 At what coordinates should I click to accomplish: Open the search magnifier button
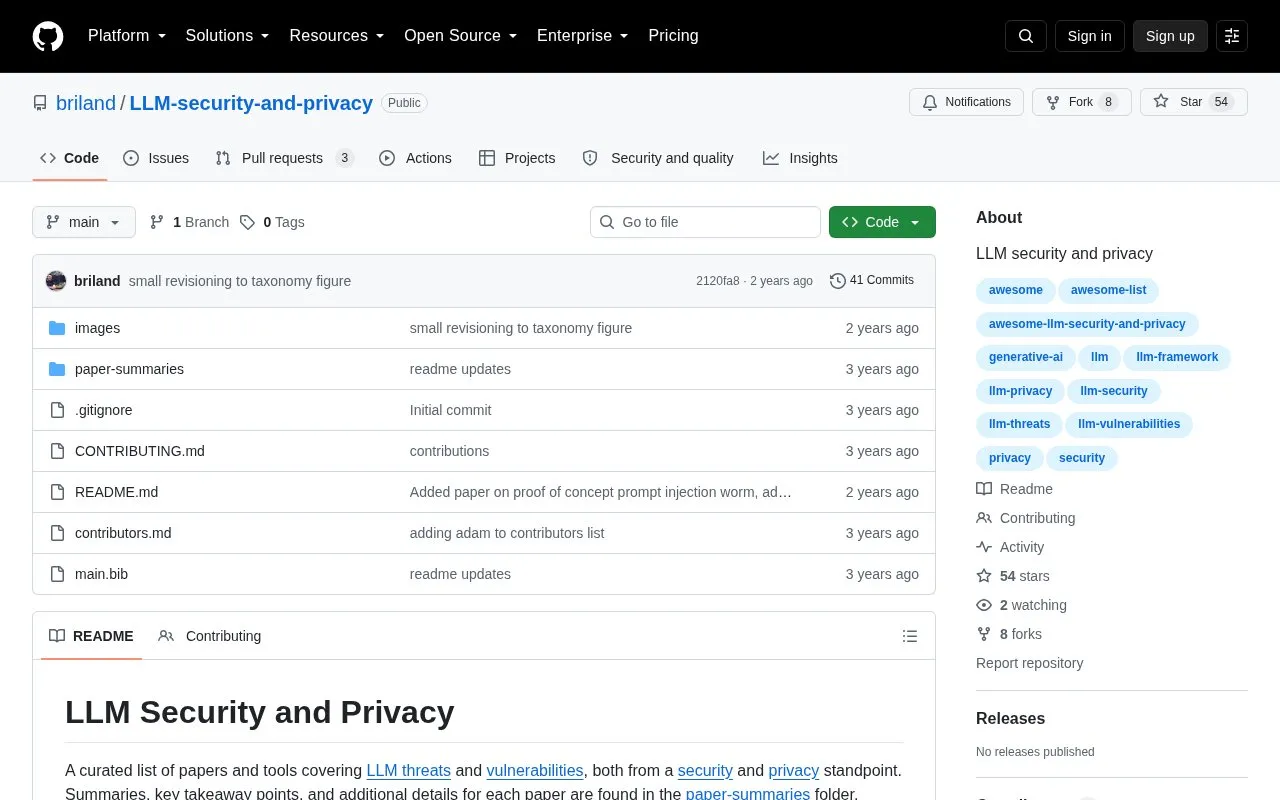click(x=1026, y=36)
